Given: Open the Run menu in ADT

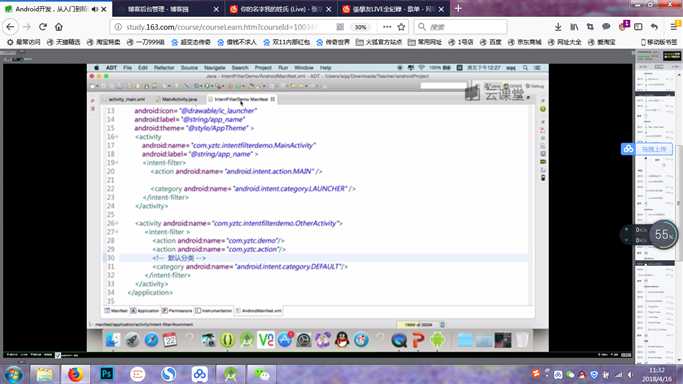Looking at the screenshot, I should (283, 68).
